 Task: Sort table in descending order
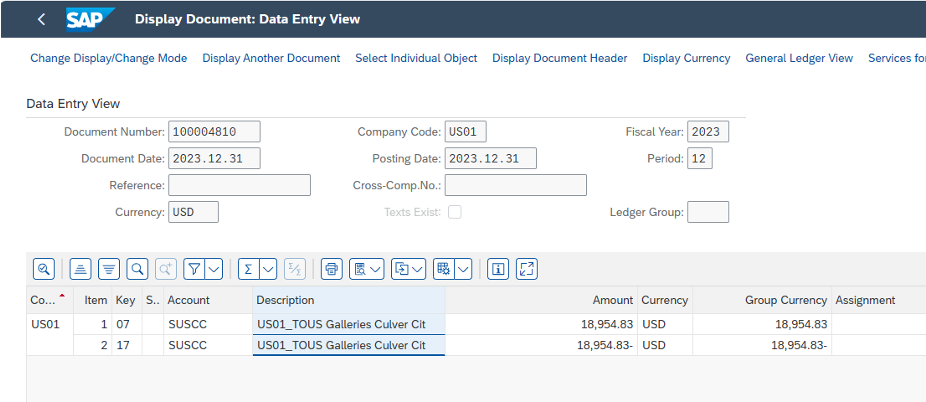pyautogui.click(x=109, y=268)
